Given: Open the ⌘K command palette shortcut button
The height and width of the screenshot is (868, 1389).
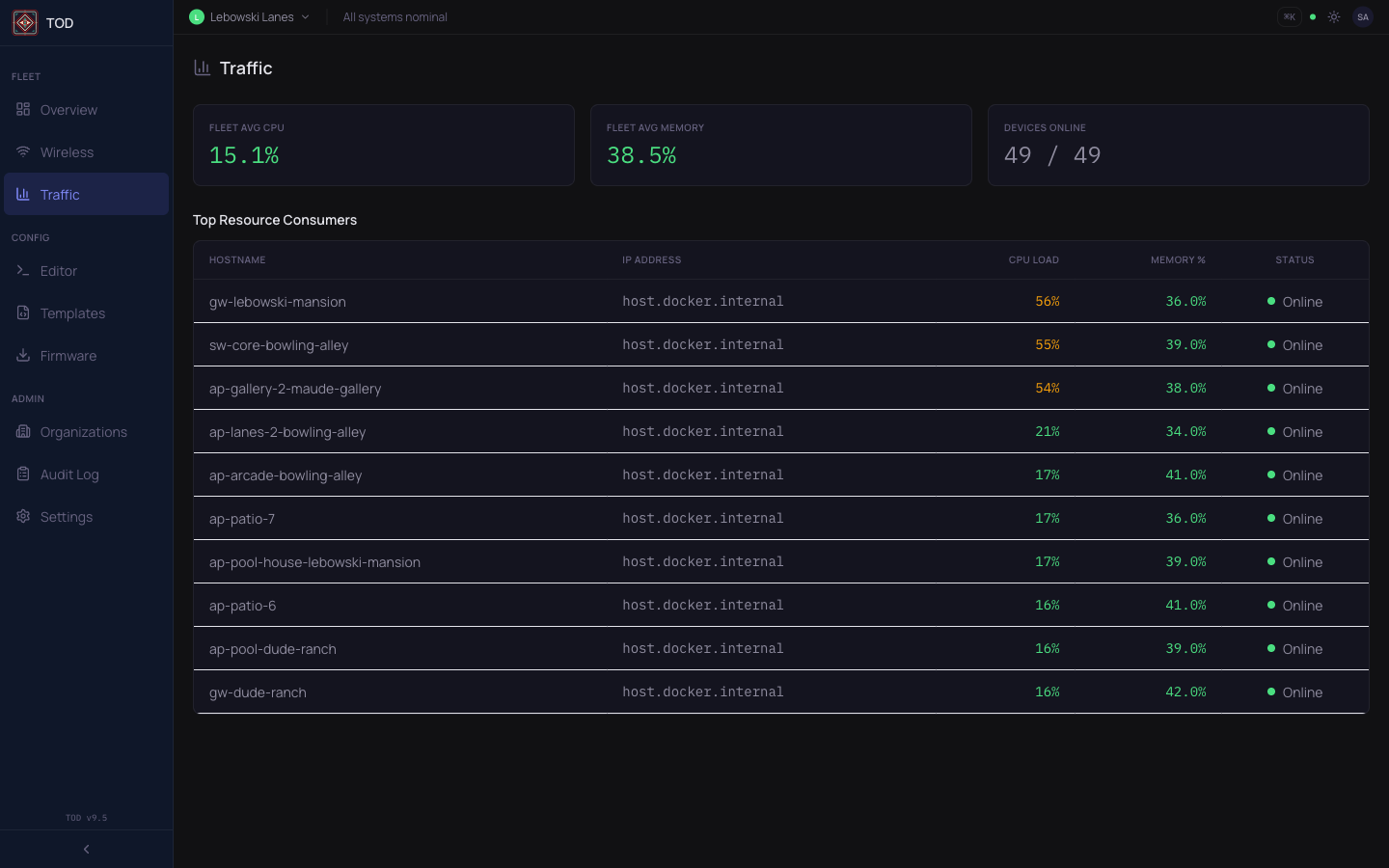Looking at the screenshot, I should coord(1290,16).
